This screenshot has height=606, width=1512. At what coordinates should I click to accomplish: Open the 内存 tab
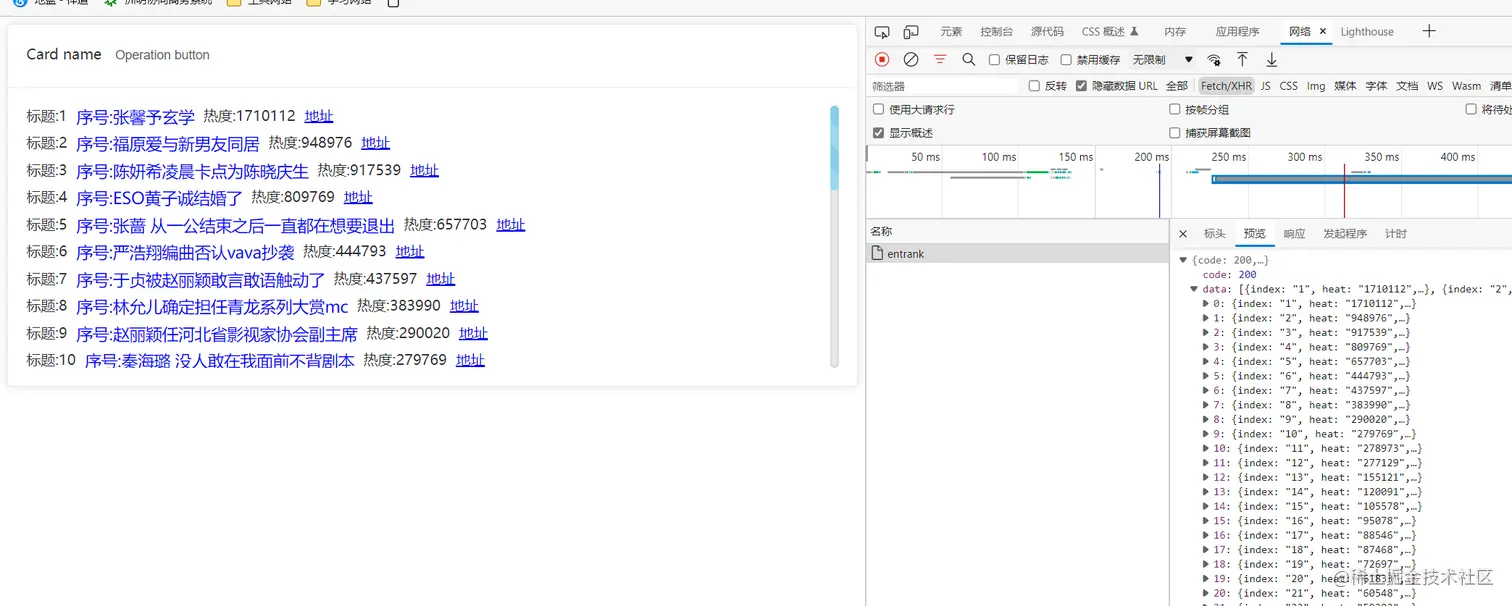(1175, 32)
